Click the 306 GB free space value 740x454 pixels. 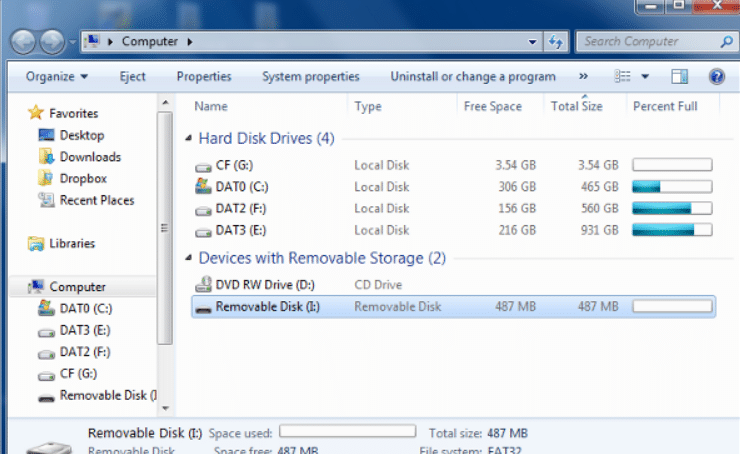(x=517, y=187)
